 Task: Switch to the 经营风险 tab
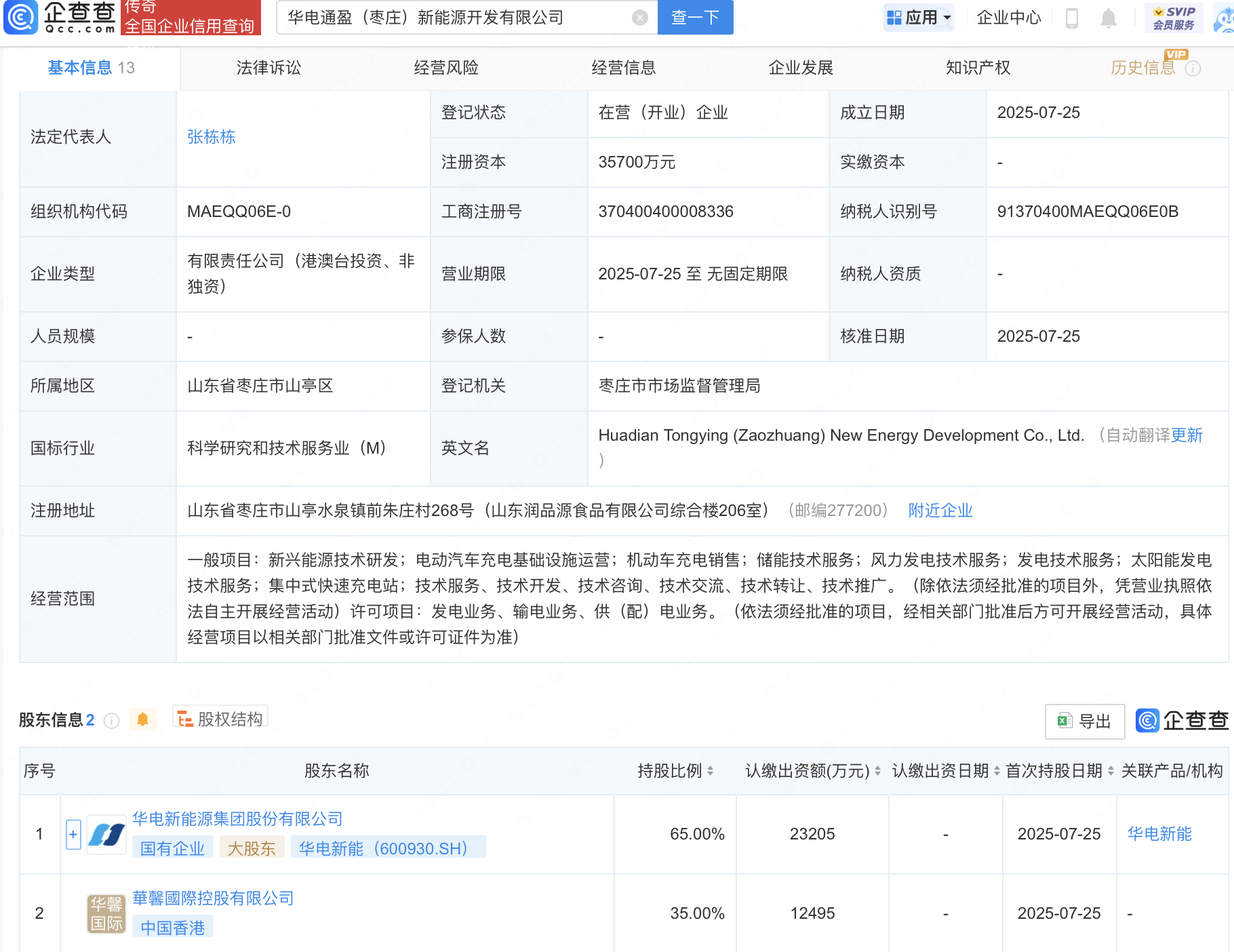pyautogui.click(x=446, y=68)
